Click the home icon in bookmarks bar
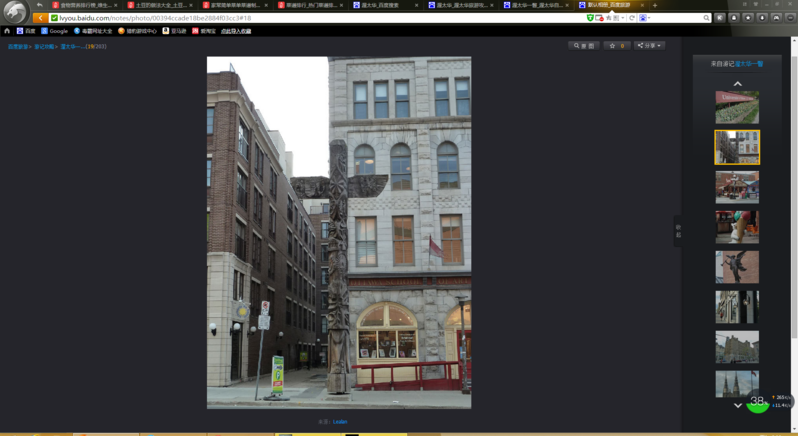The image size is (798, 436). pos(7,31)
